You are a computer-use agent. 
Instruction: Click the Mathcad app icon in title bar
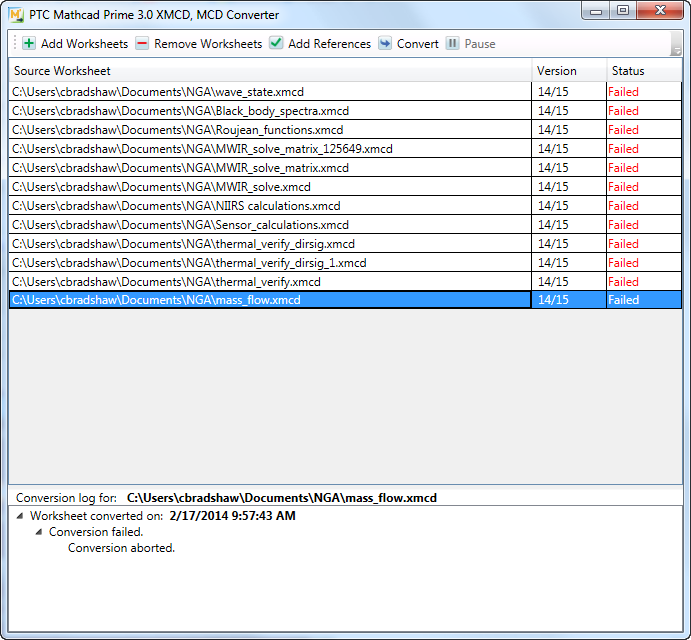[16, 15]
